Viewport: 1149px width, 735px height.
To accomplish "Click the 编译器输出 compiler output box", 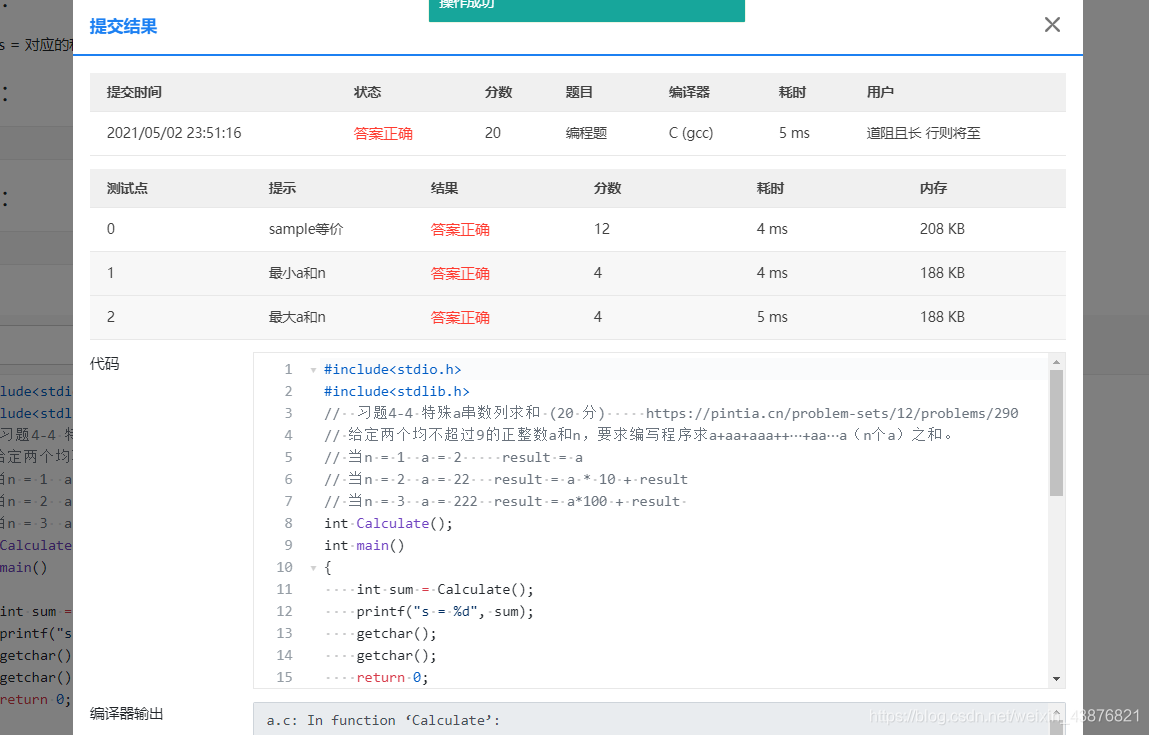I will [600, 720].
